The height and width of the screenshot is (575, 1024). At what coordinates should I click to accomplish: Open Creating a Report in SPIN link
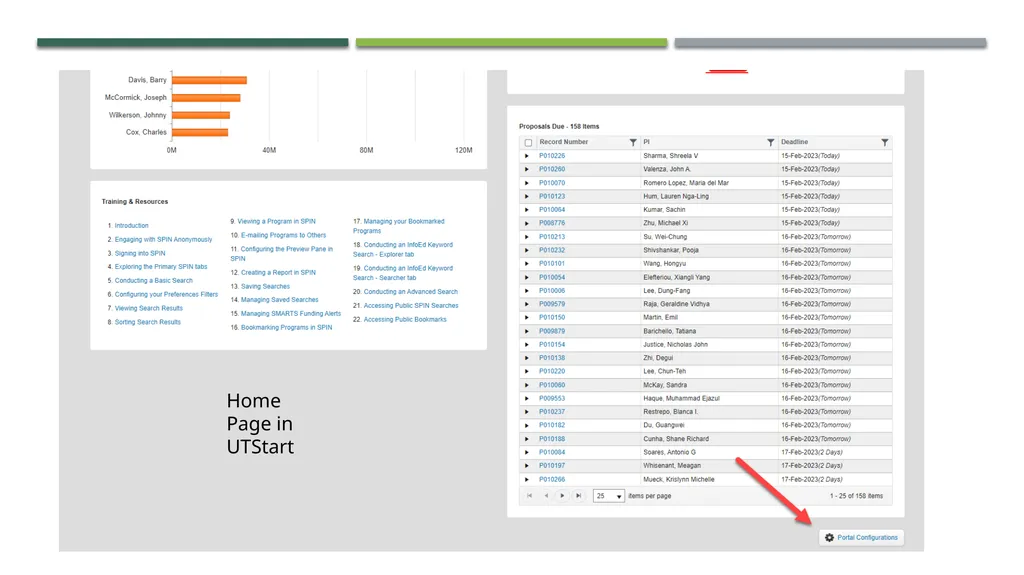coord(278,272)
